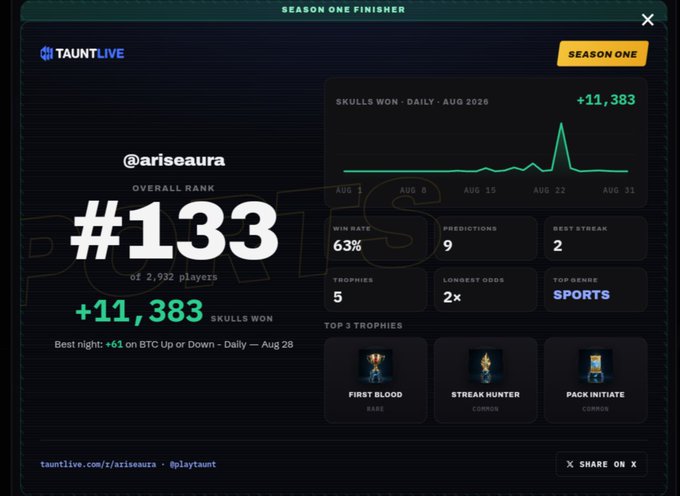Click the Best Streak 2 stat

(x=595, y=238)
